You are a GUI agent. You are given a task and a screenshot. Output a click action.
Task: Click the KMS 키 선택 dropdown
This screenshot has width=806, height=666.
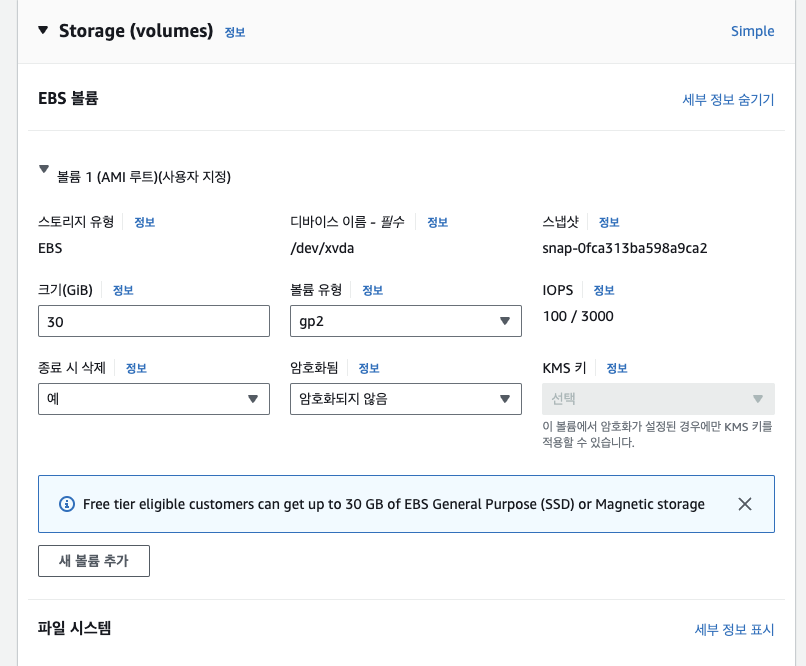[x=657, y=399]
